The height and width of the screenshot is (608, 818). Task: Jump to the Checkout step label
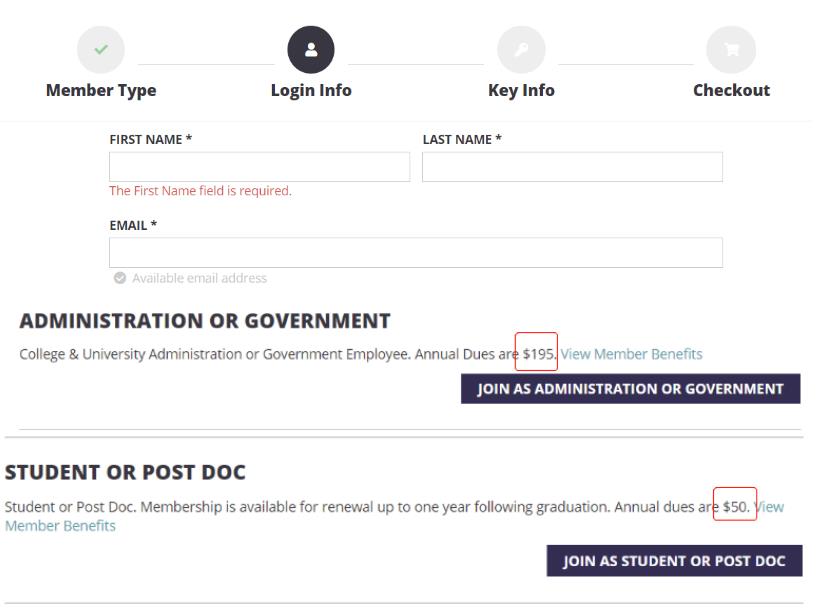point(731,90)
